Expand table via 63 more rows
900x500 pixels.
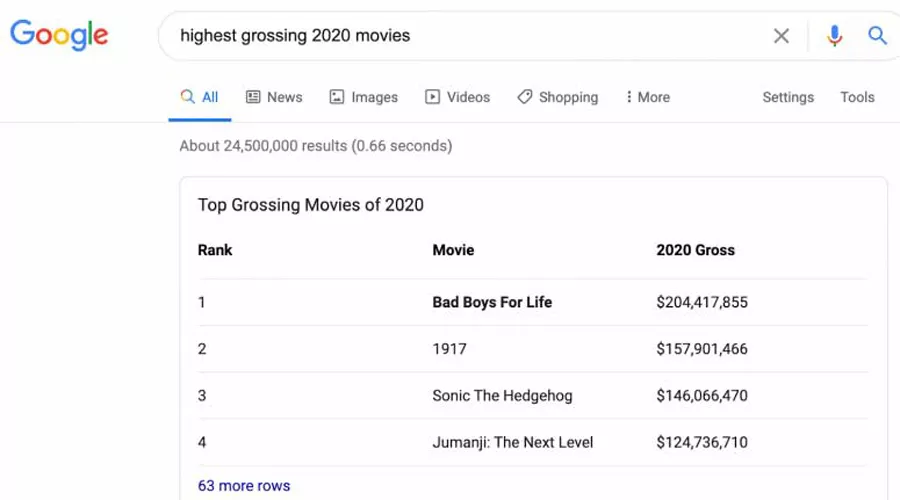click(244, 485)
